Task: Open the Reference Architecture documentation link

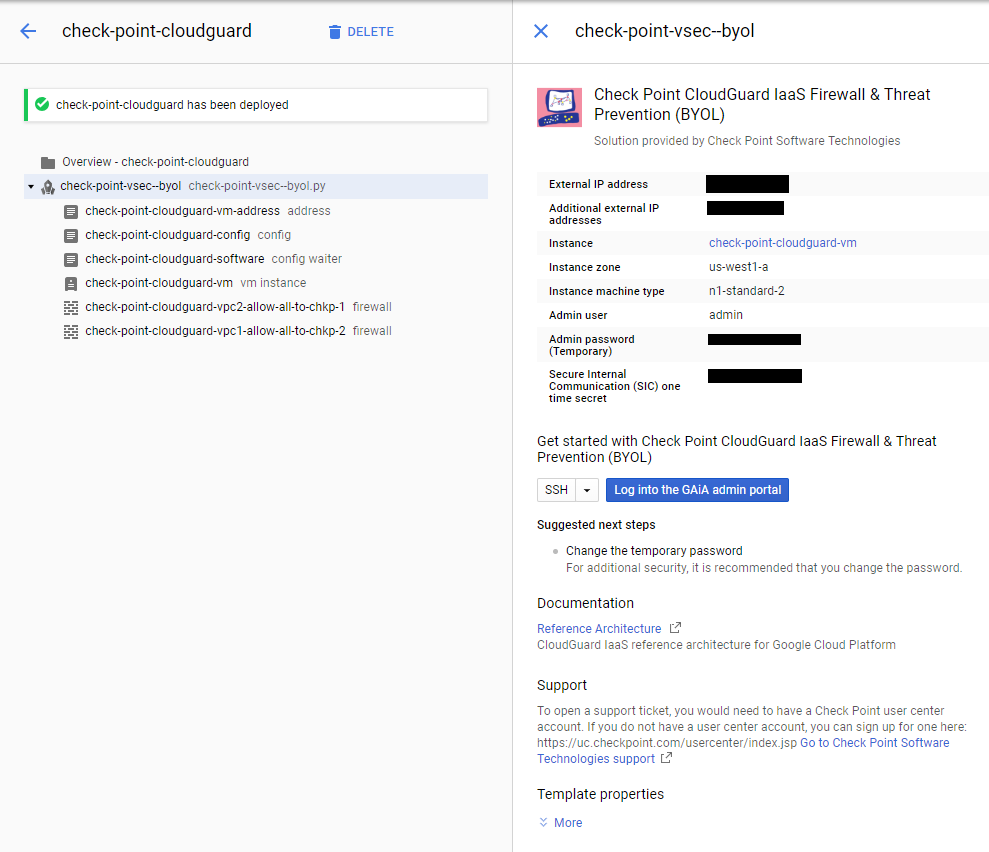Action: tap(599, 629)
